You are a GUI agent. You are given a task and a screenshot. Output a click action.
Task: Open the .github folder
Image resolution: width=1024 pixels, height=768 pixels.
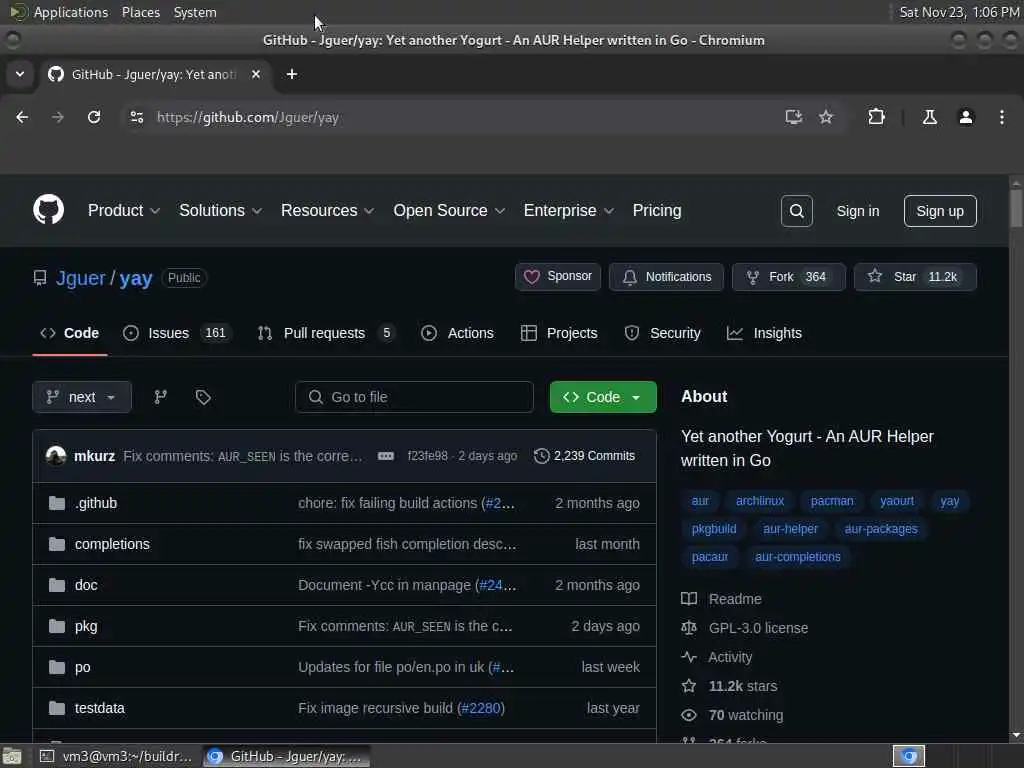click(95, 503)
